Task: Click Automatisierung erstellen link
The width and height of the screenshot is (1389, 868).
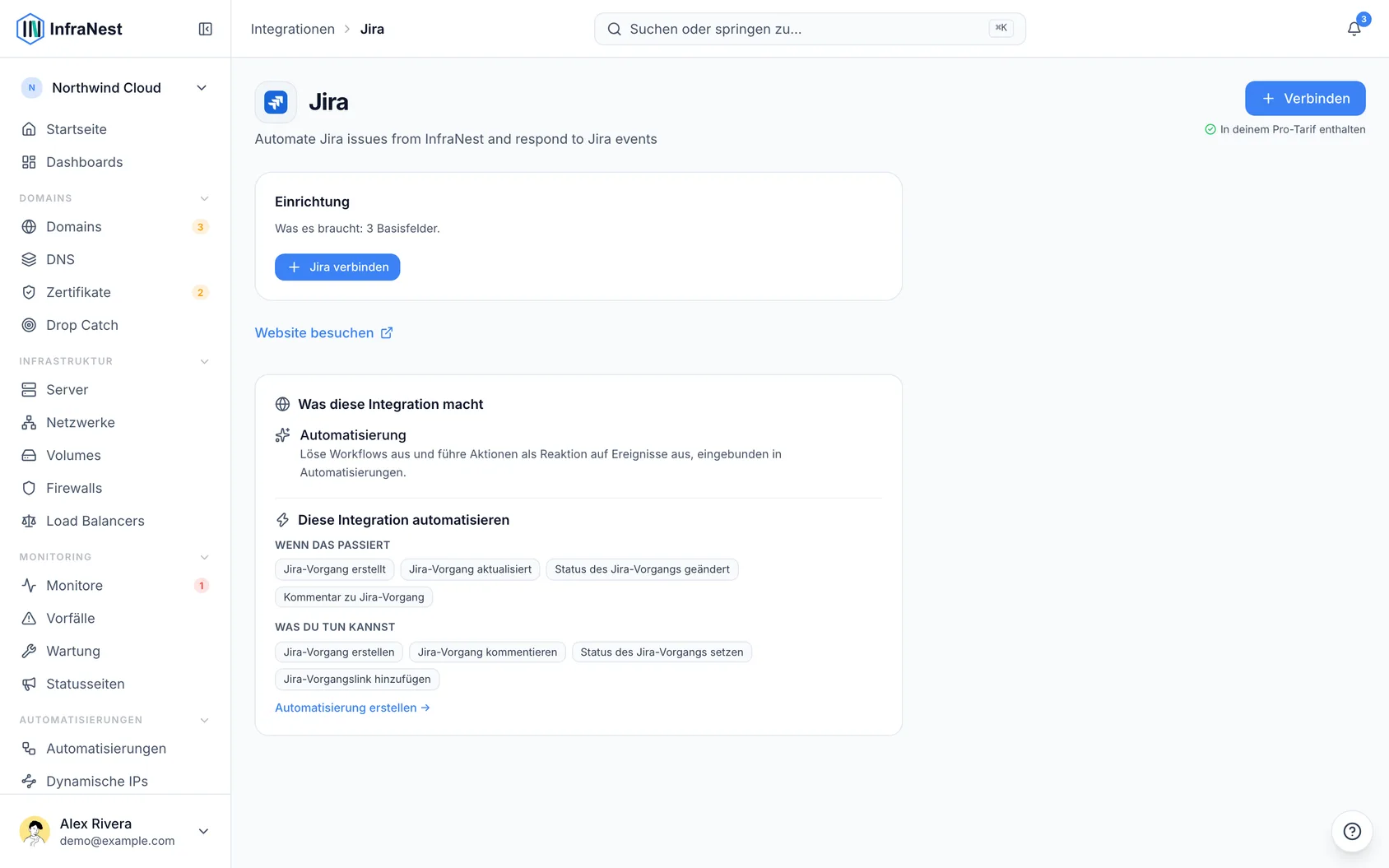Action: point(352,708)
